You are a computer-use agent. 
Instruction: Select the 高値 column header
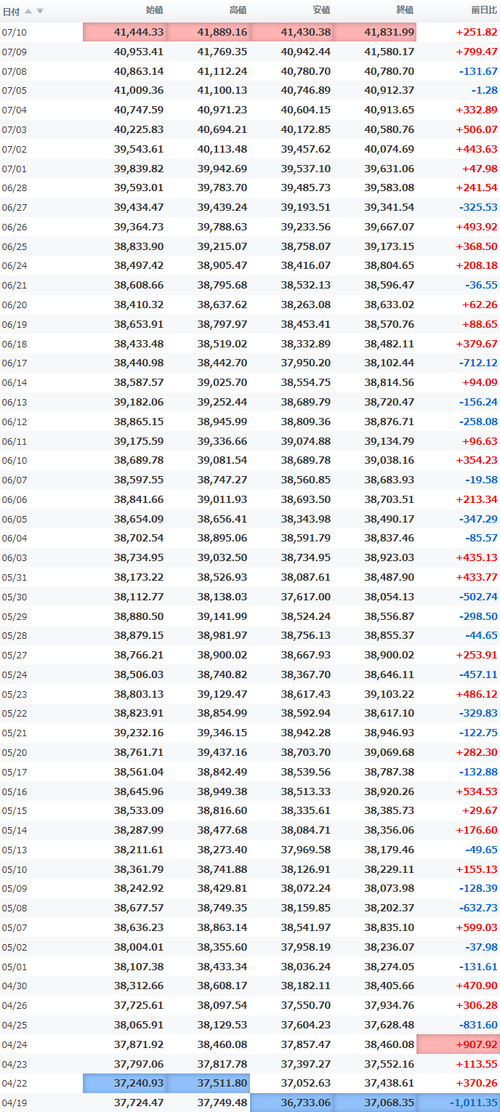[x=238, y=10]
